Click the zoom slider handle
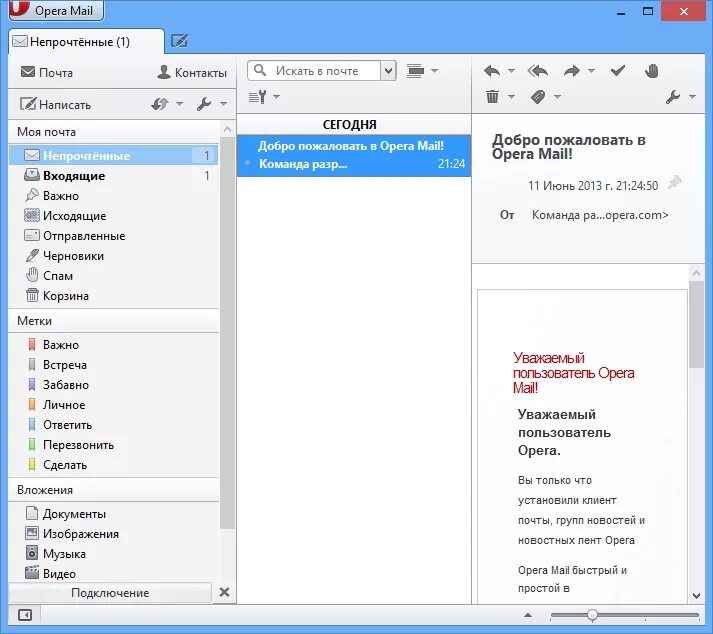Screen dimensions: 713x634 (x=592, y=615)
